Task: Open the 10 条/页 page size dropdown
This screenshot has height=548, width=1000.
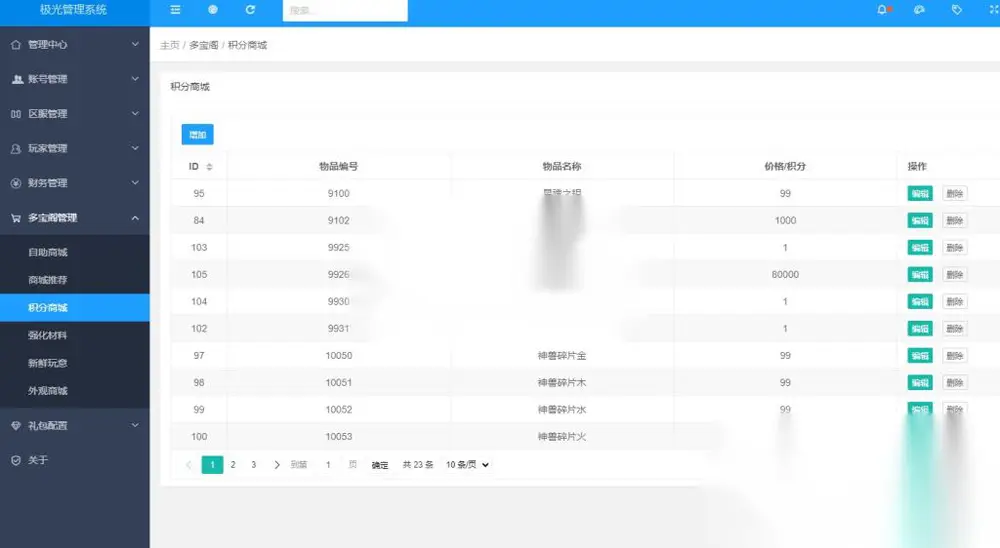Action: point(467,464)
